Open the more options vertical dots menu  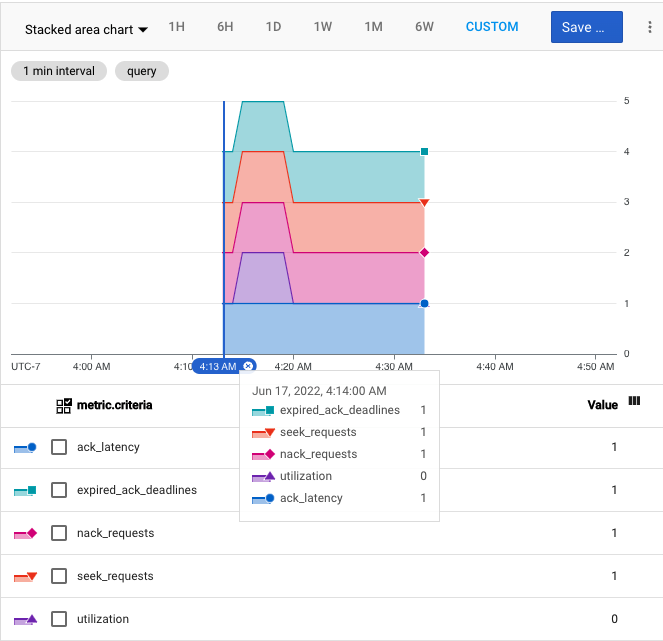point(650,28)
